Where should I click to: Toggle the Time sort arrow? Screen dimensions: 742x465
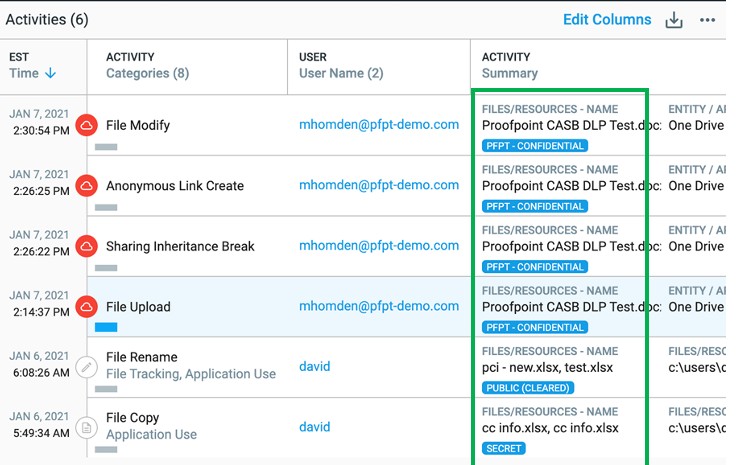point(50,73)
